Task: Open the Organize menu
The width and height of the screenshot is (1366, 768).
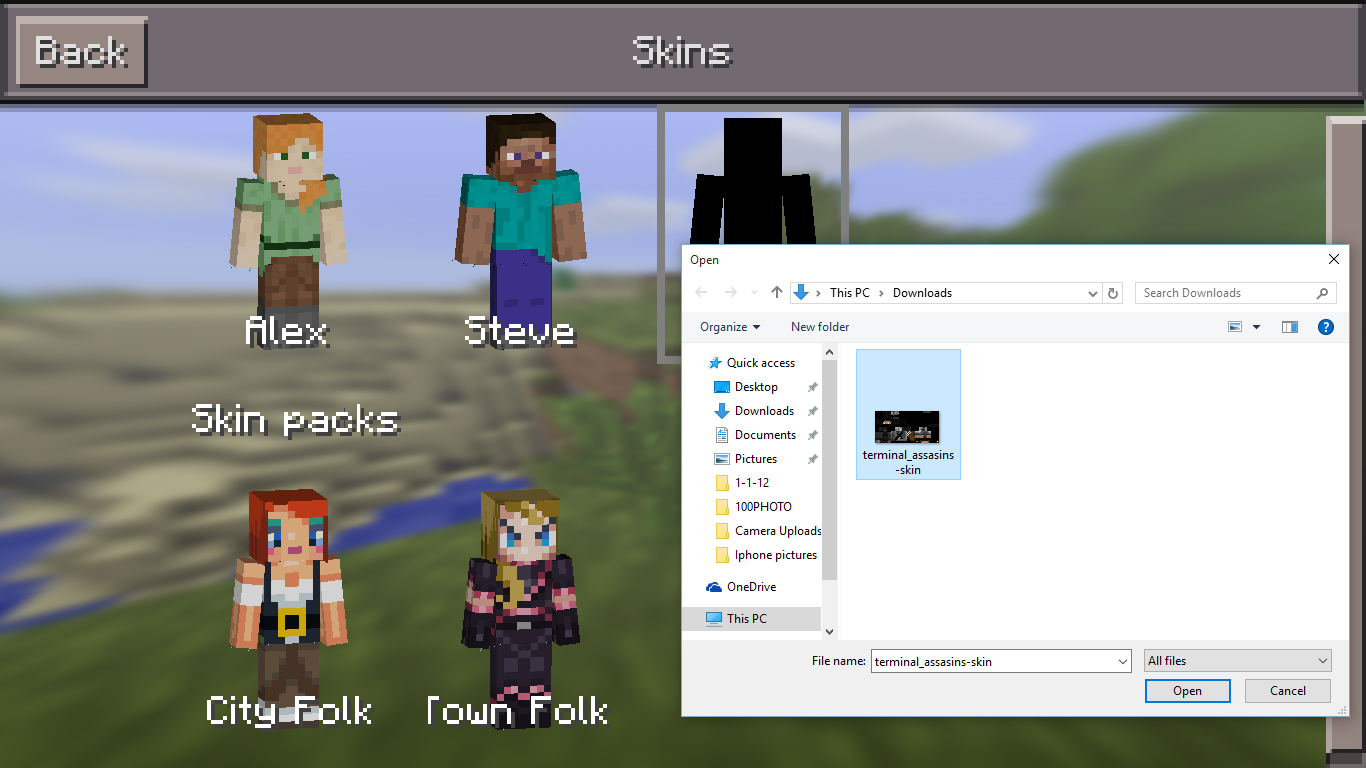Action: click(x=730, y=327)
